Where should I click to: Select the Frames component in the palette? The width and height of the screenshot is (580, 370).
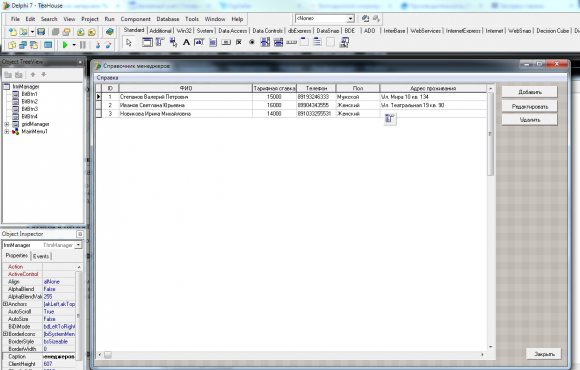pyautogui.click(x=147, y=43)
